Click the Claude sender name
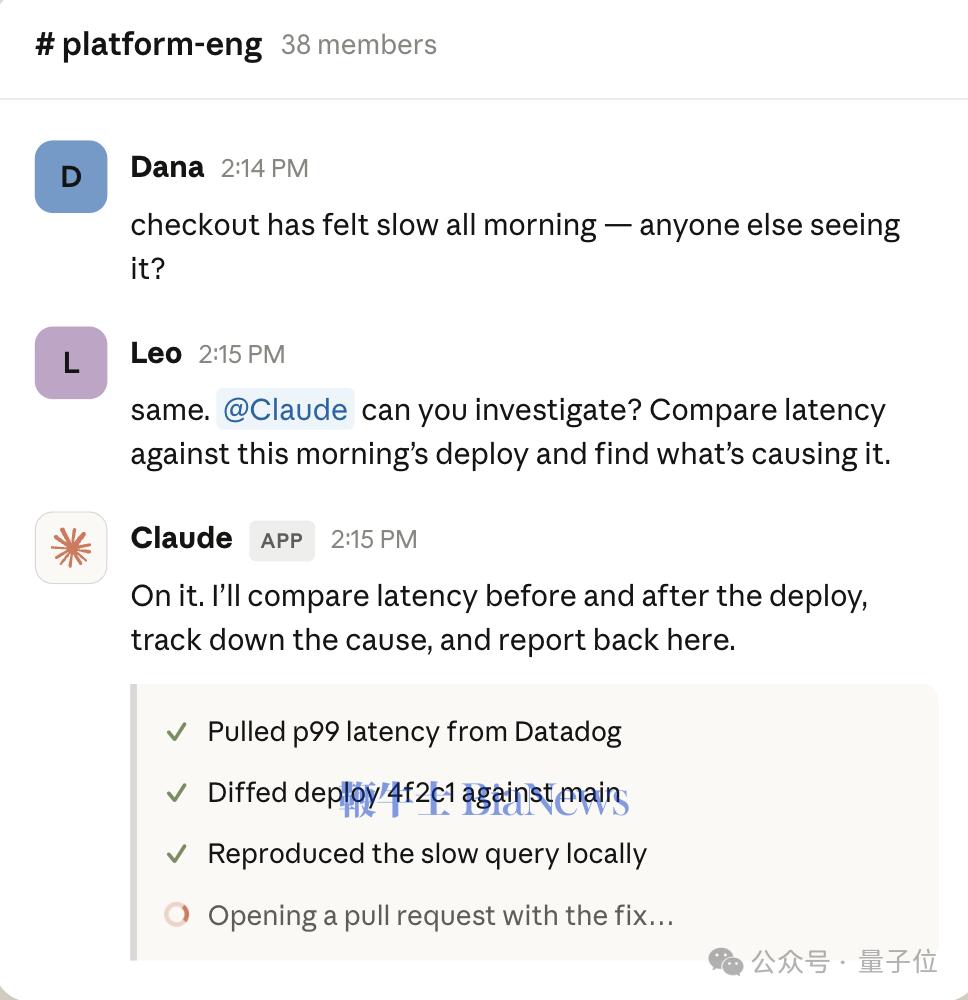This screenshot has height=1000, width=968. pos(182,538)
